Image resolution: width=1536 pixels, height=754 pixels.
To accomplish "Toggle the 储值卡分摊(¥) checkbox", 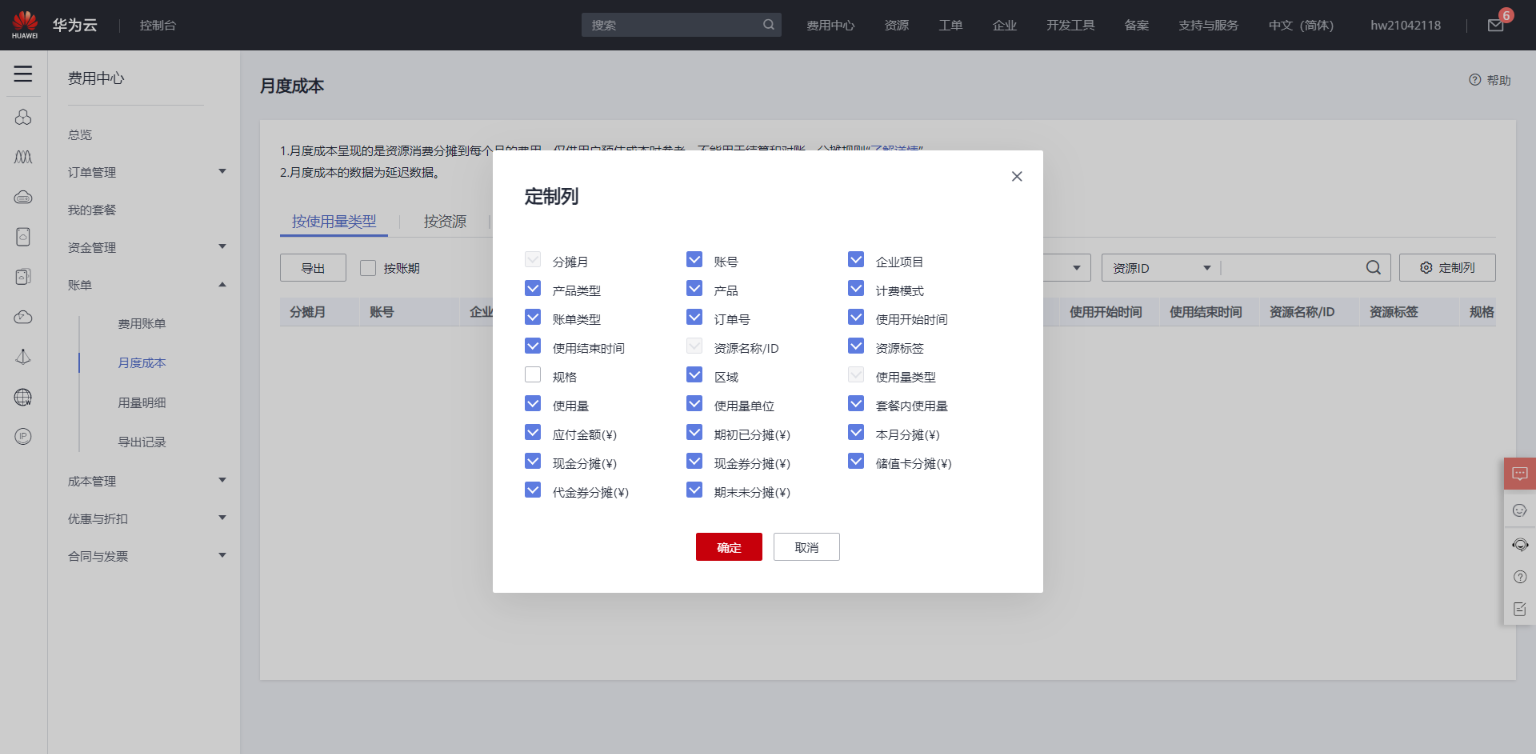I will [856, 462].
